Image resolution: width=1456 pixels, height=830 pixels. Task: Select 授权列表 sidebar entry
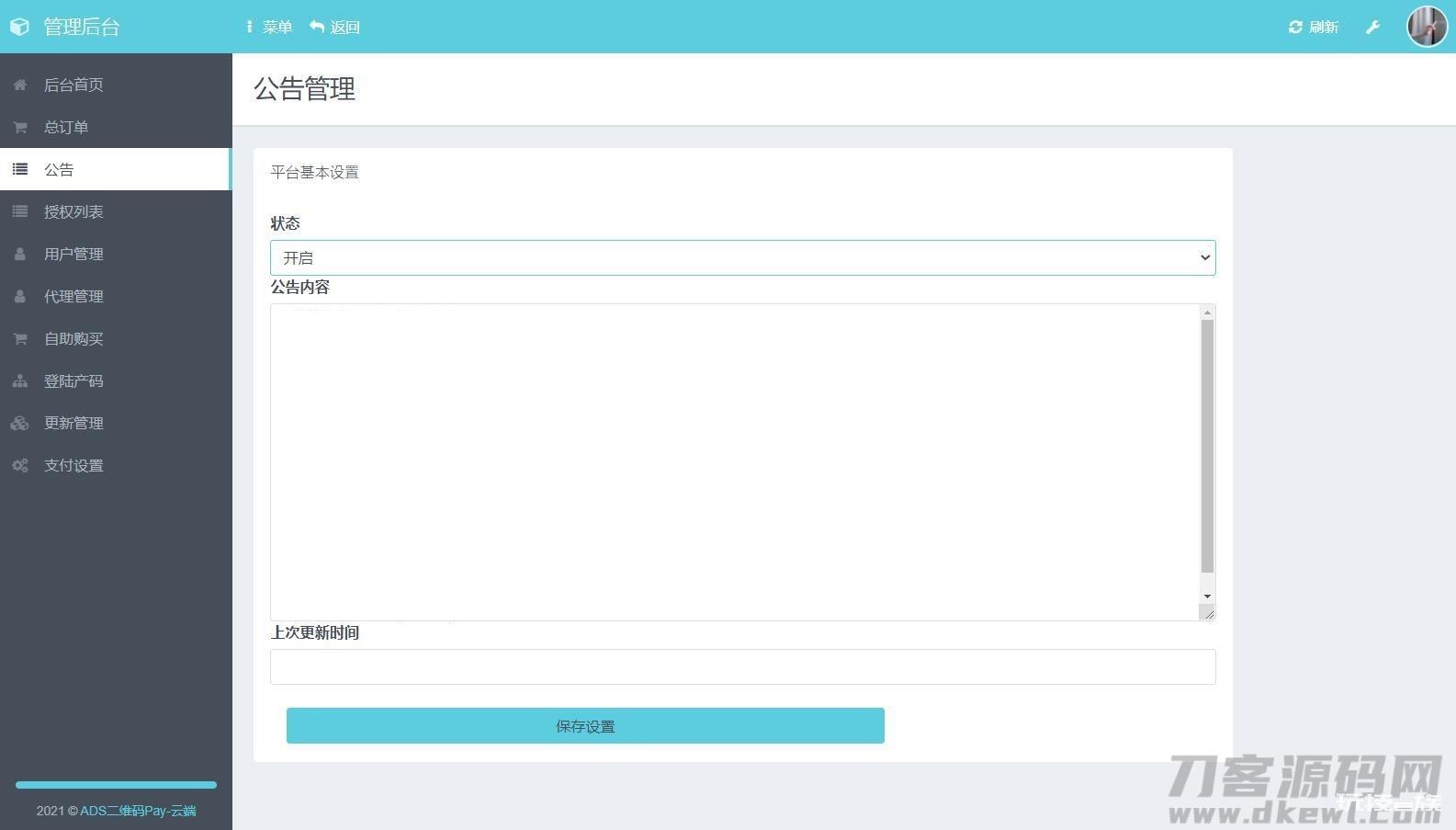tap(116, 211)
